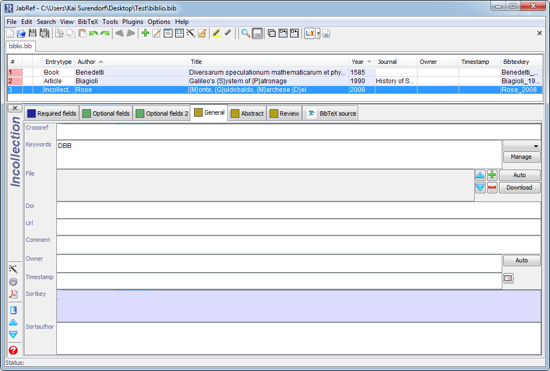
Task: Select the biblio.bib database tab
Action: [x=20, y=46]
